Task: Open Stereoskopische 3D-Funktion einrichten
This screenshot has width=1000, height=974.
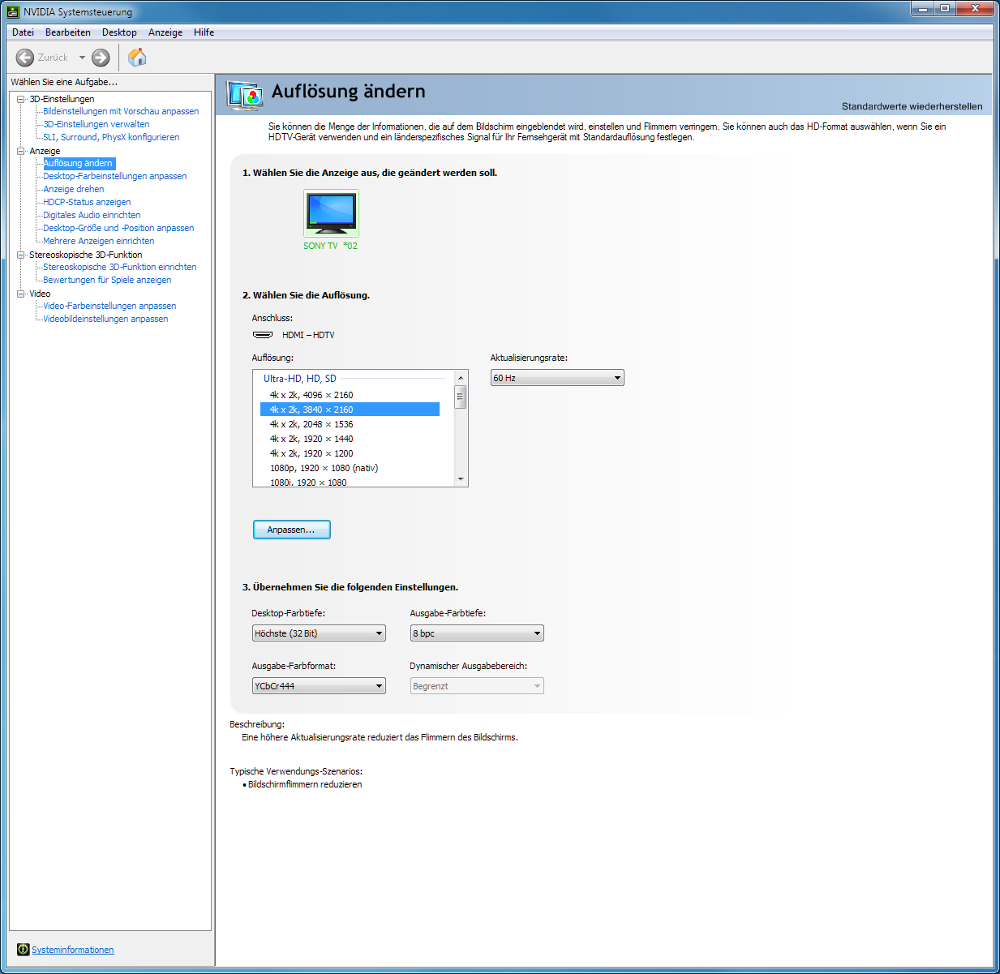Action: pyautogui.click(x=120, y=267)
